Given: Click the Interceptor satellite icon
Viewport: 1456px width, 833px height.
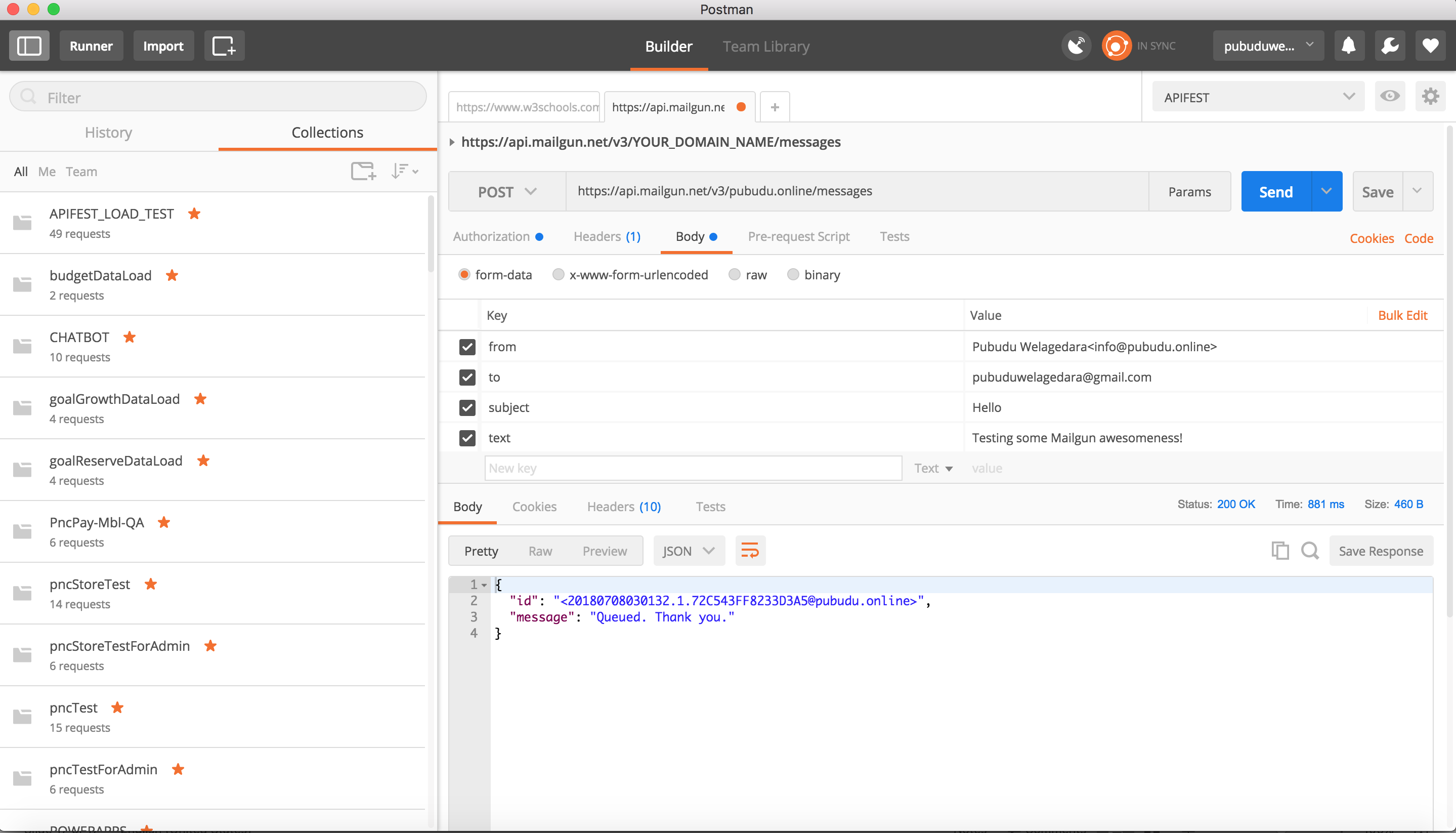Looking at the screenshot, I should point(1076,46).
